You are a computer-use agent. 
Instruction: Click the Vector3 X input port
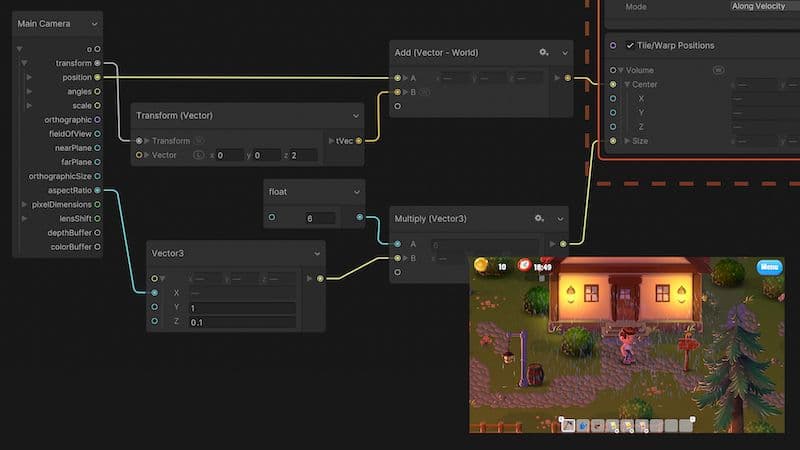point(155,293)
